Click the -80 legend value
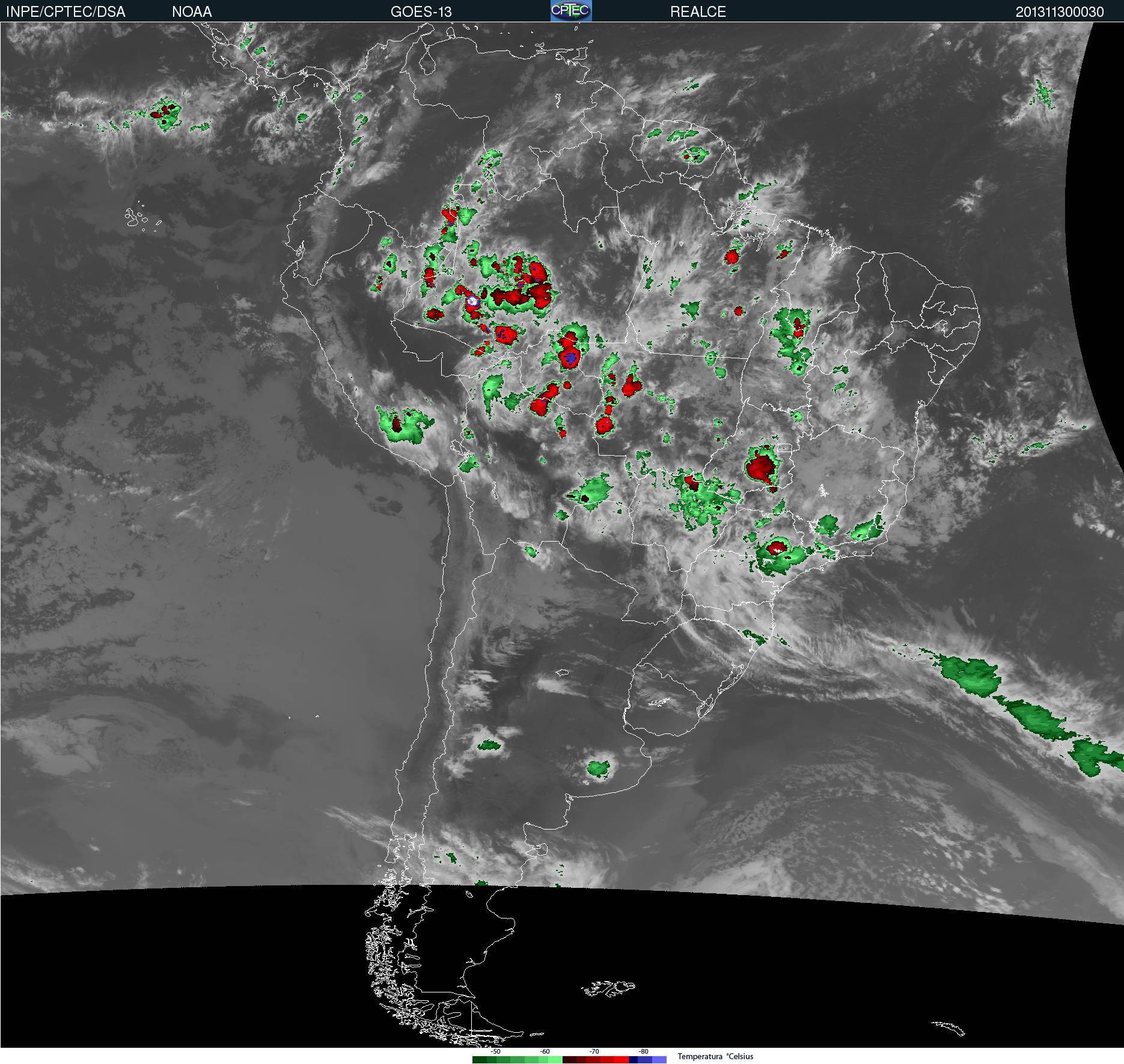 tap(643, 1051)
